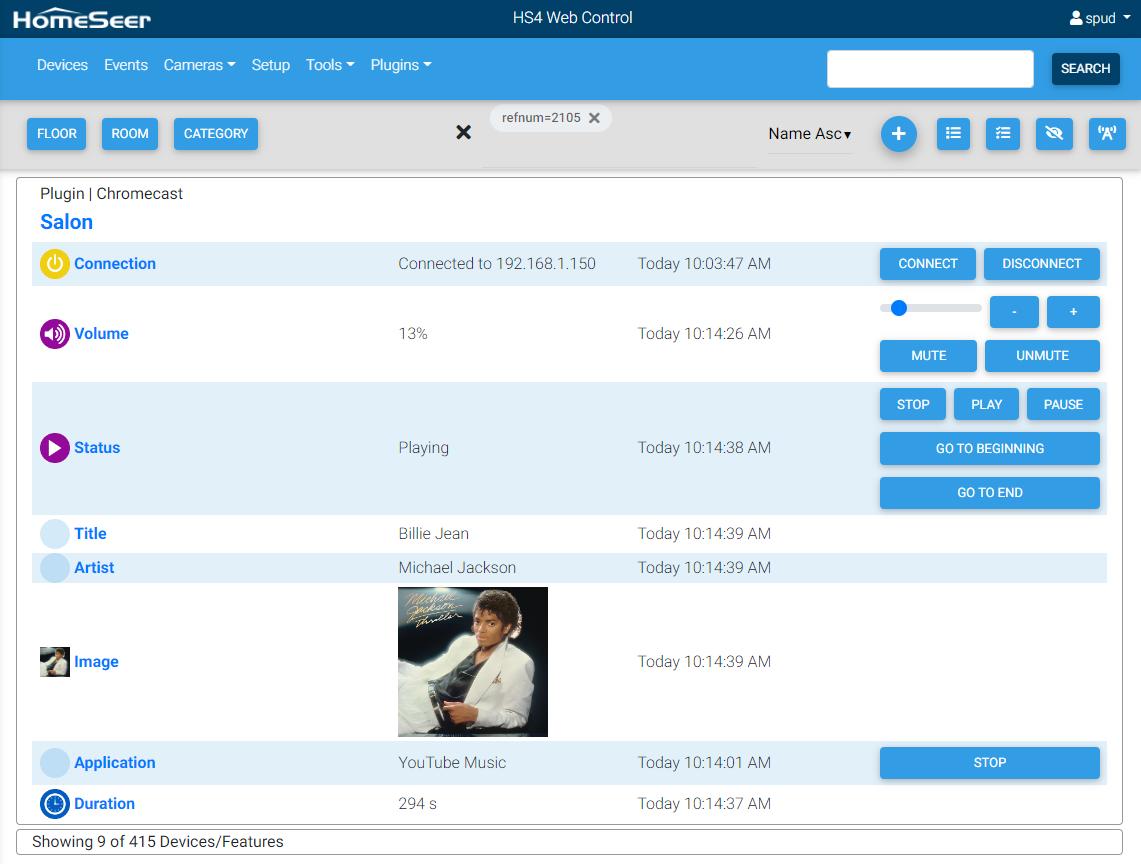Clear all filters with the black X
Screen dimensions: 1141x864
[463, 132]
